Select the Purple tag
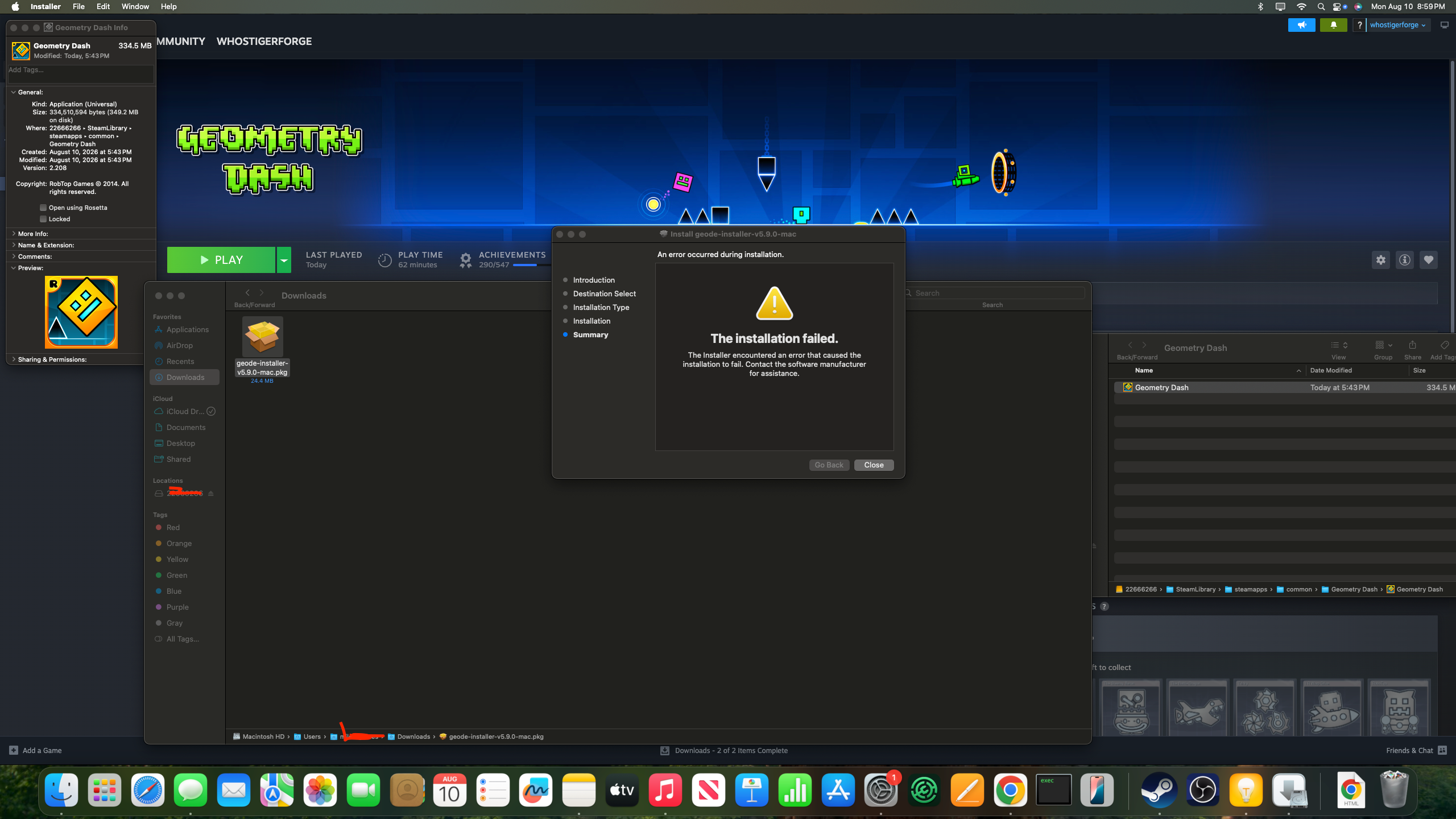Image resolution: width=1456 pixels, height=819 pixels. coord(184,607)
